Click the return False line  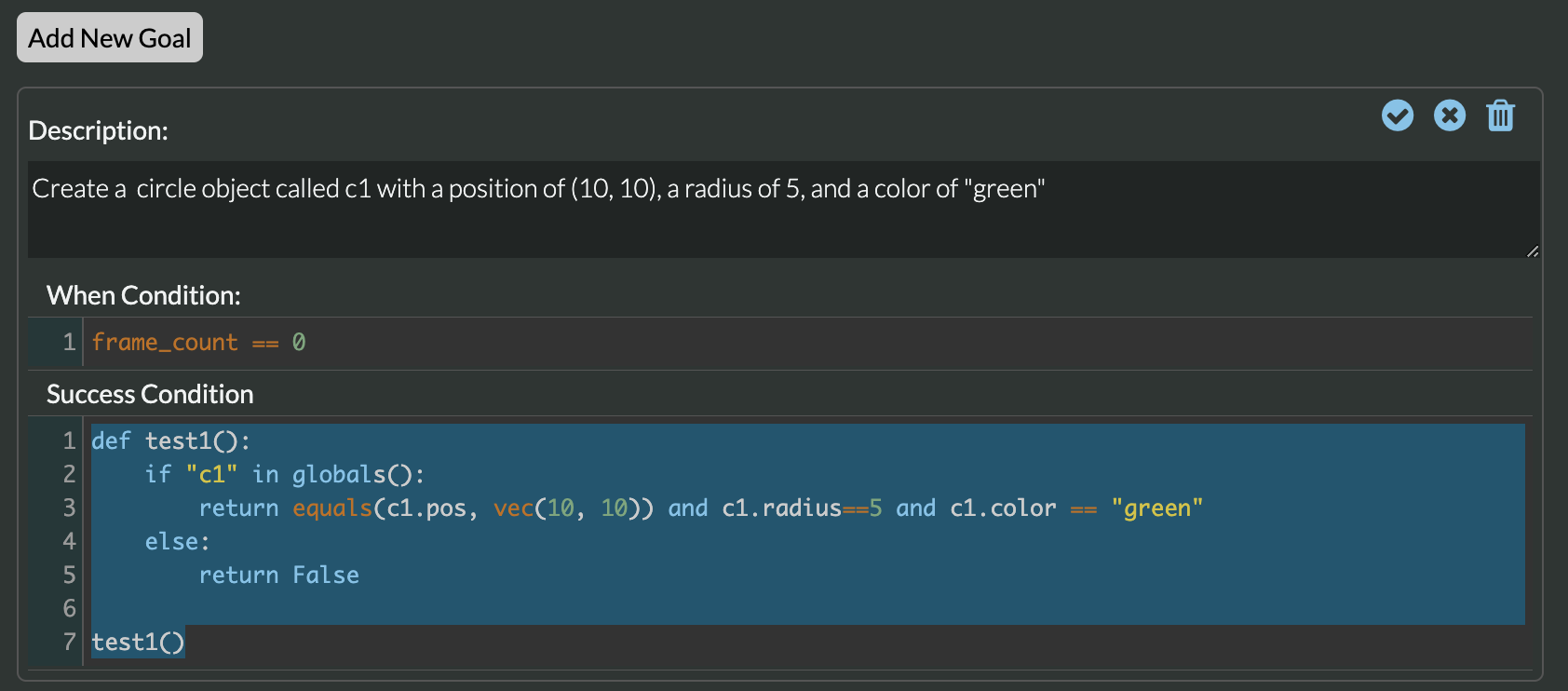278,576
